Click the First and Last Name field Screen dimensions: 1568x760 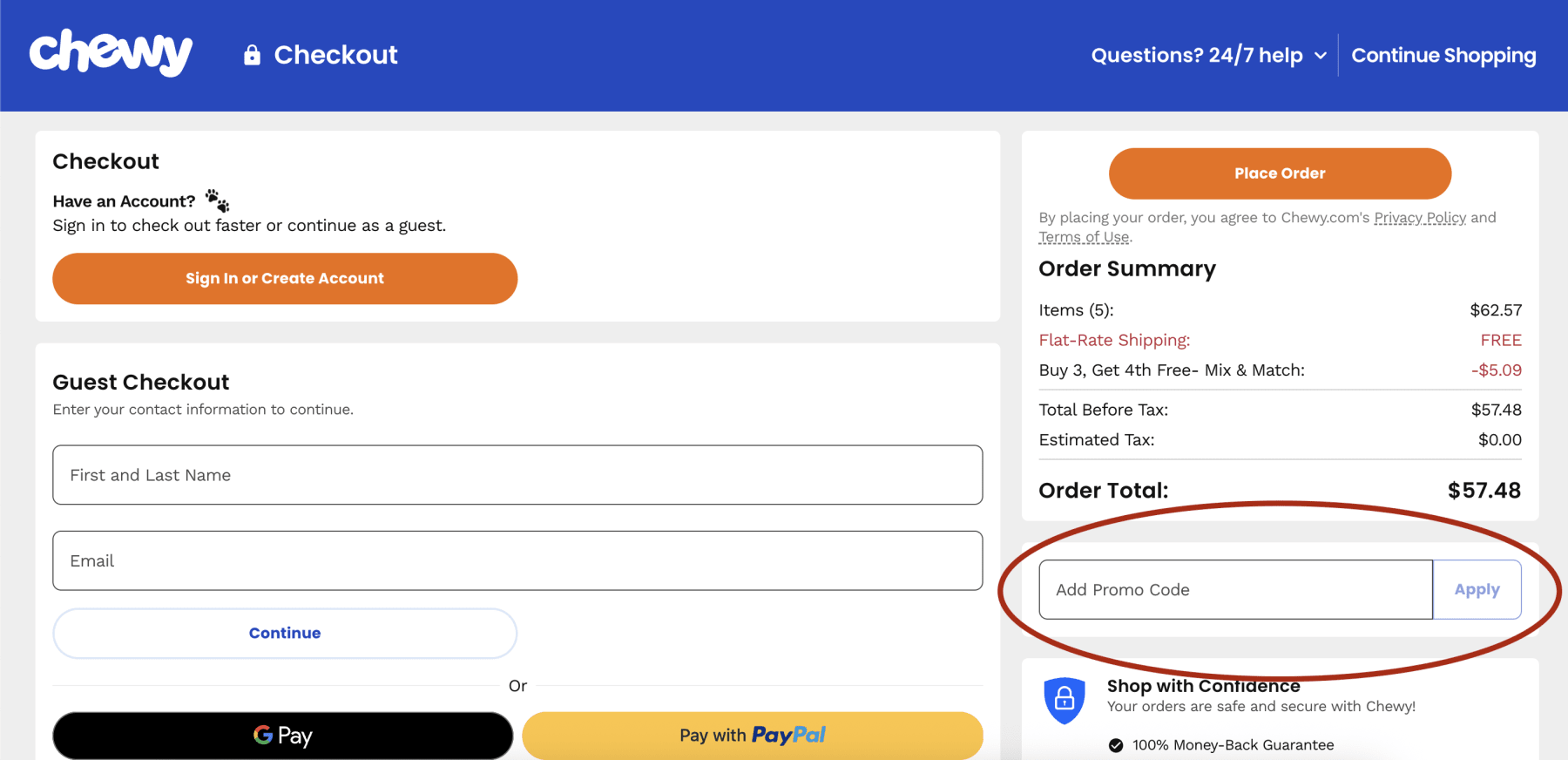[x=517, y=475]
